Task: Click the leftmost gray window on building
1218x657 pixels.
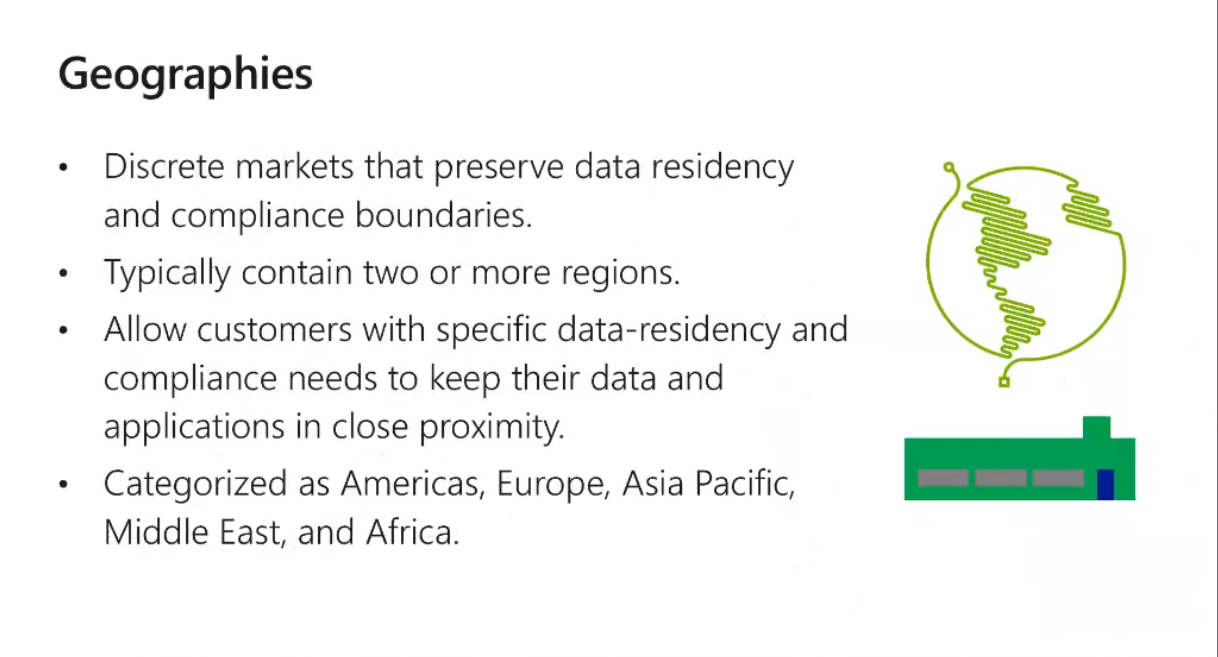Action: (x=943, y=478)
